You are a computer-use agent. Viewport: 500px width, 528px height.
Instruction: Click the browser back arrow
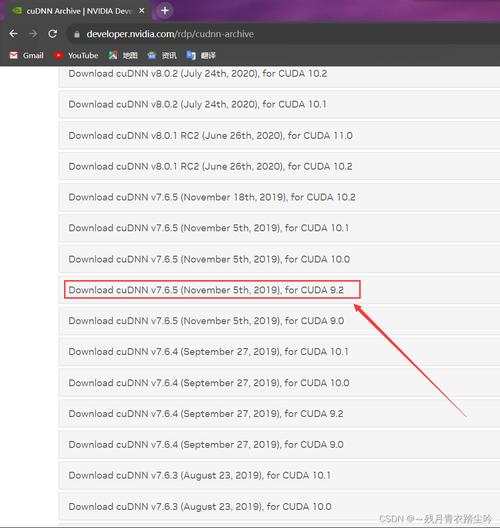13,34
